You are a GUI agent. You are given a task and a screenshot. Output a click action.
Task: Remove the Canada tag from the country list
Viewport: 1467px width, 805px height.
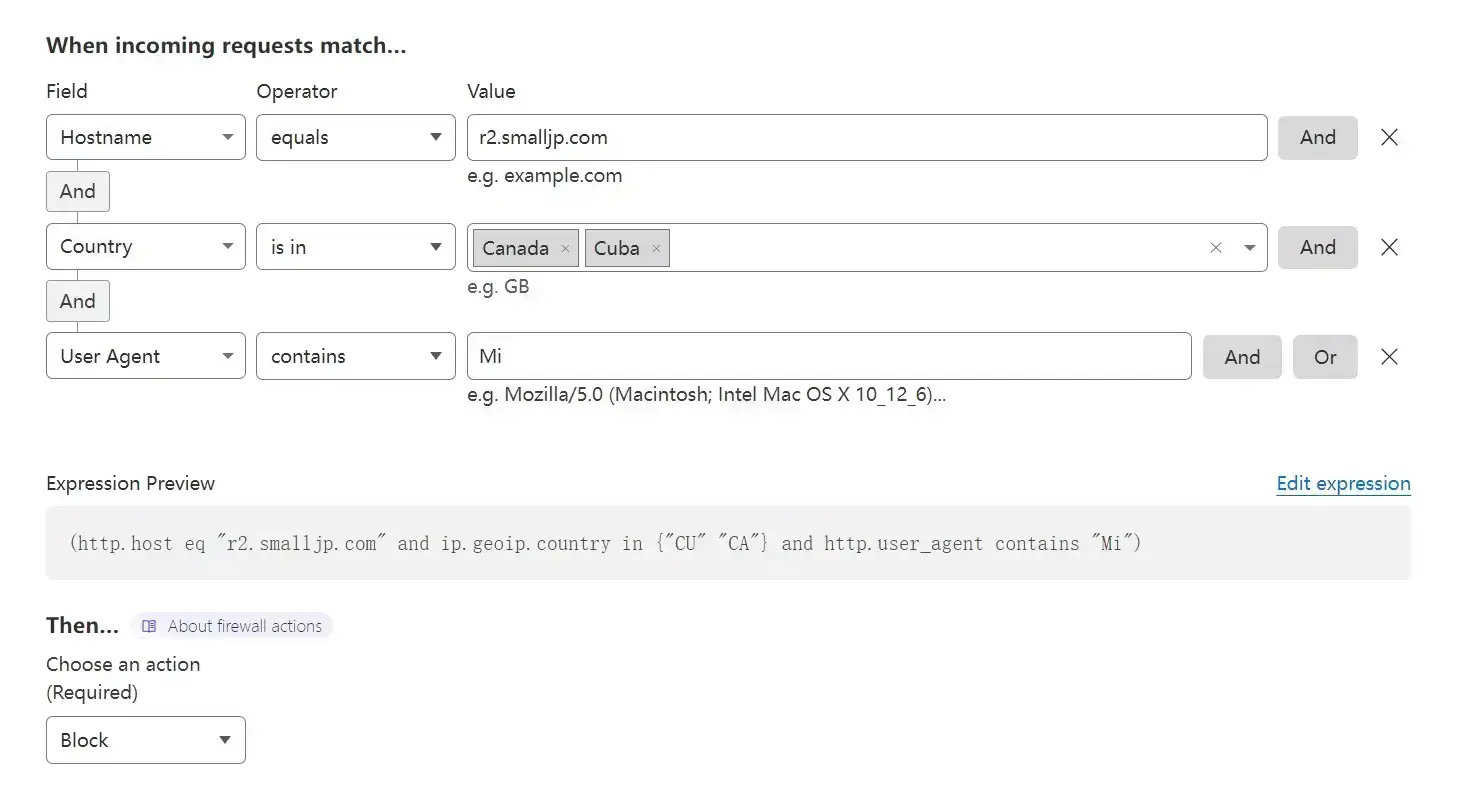[x=565, y=249]
